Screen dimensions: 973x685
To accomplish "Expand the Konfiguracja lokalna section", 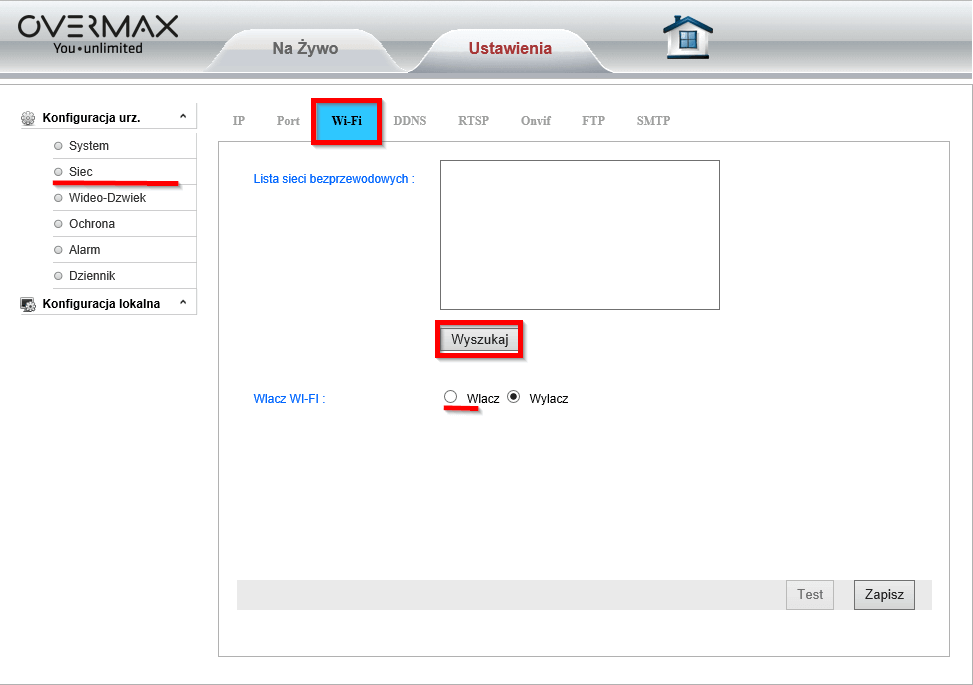I will pos(183,303).
